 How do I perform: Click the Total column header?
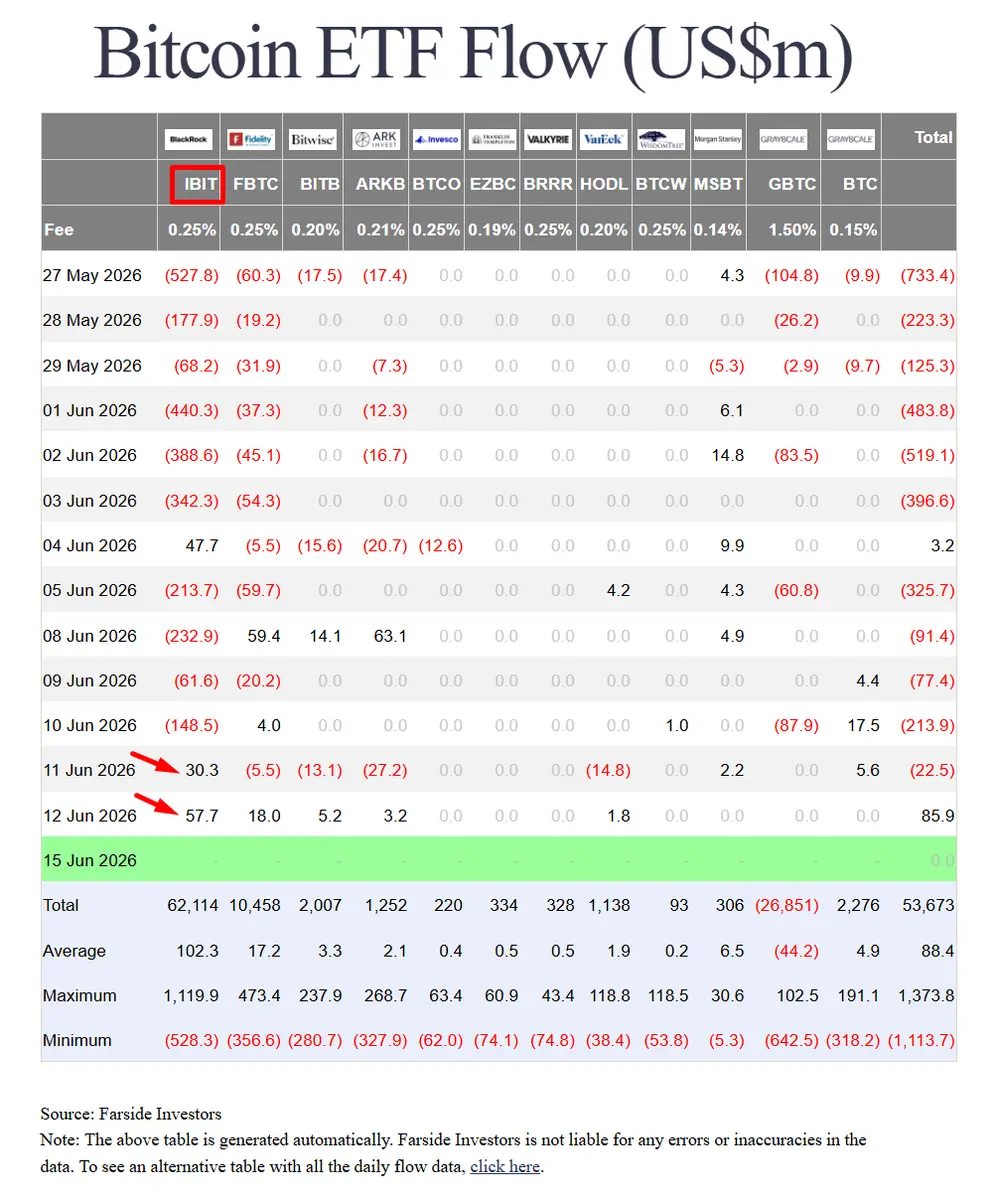(x=934, y=137)
